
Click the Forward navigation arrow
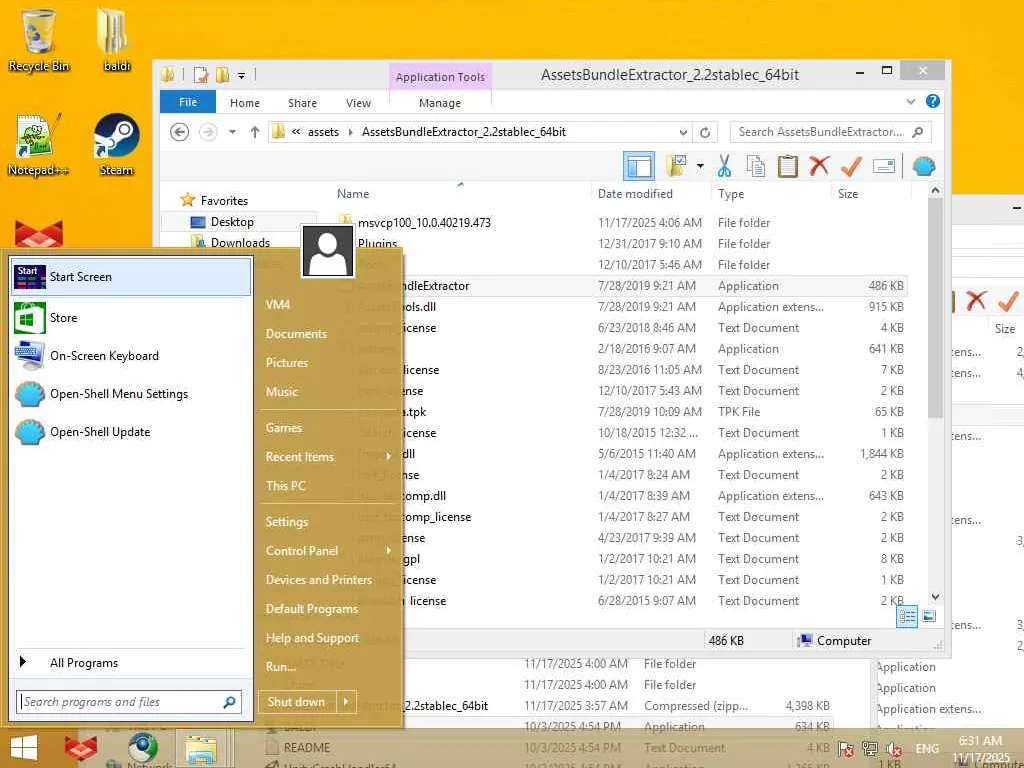pyautogui.click(x=208, y=132)
